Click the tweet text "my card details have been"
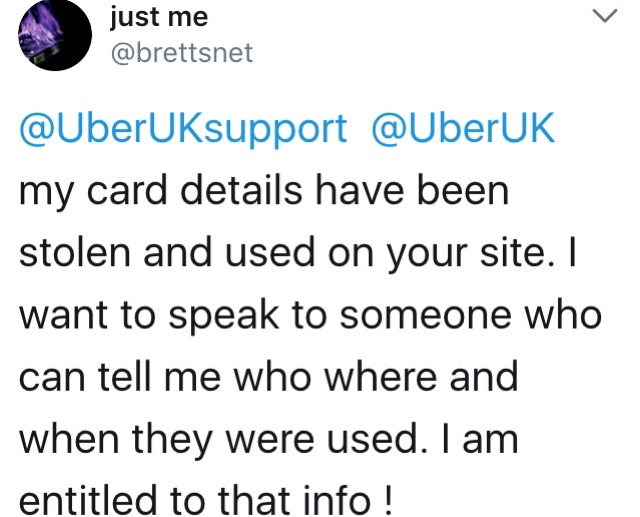The height and width of the screenshot is (517, 640). coord(264,191)
